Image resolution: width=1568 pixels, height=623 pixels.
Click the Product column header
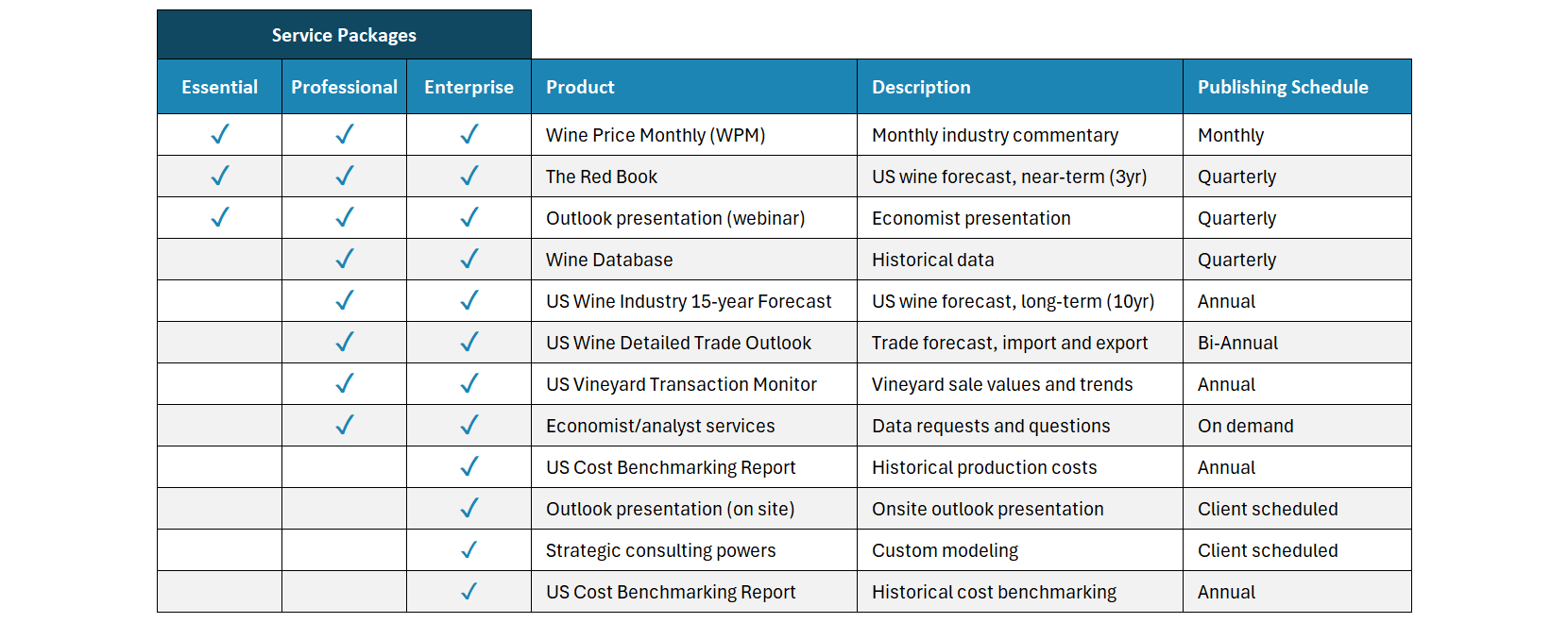click(580, 87)
